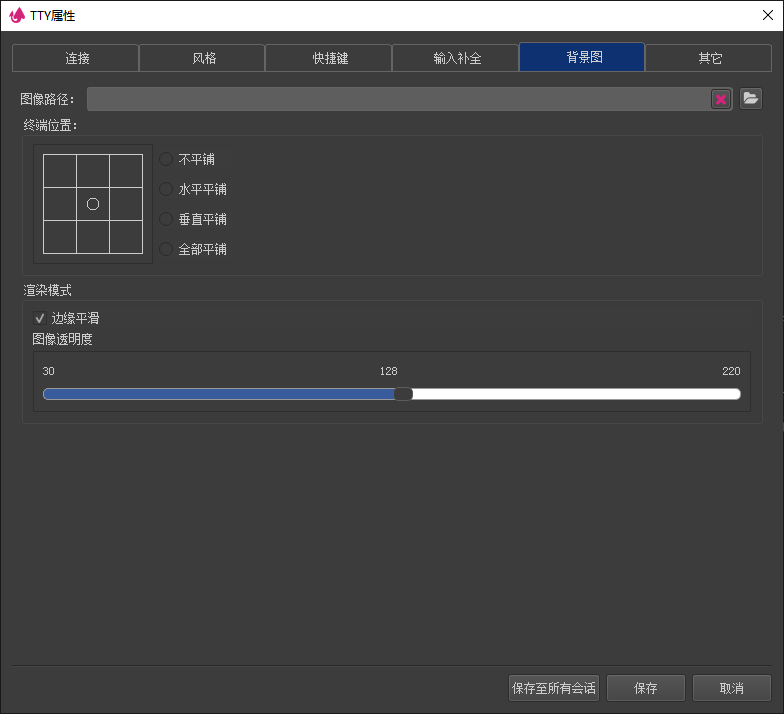The height and width of the screenshot is (714, 784).
Task: Open the 其它 tab
Action: coord(709,58)
